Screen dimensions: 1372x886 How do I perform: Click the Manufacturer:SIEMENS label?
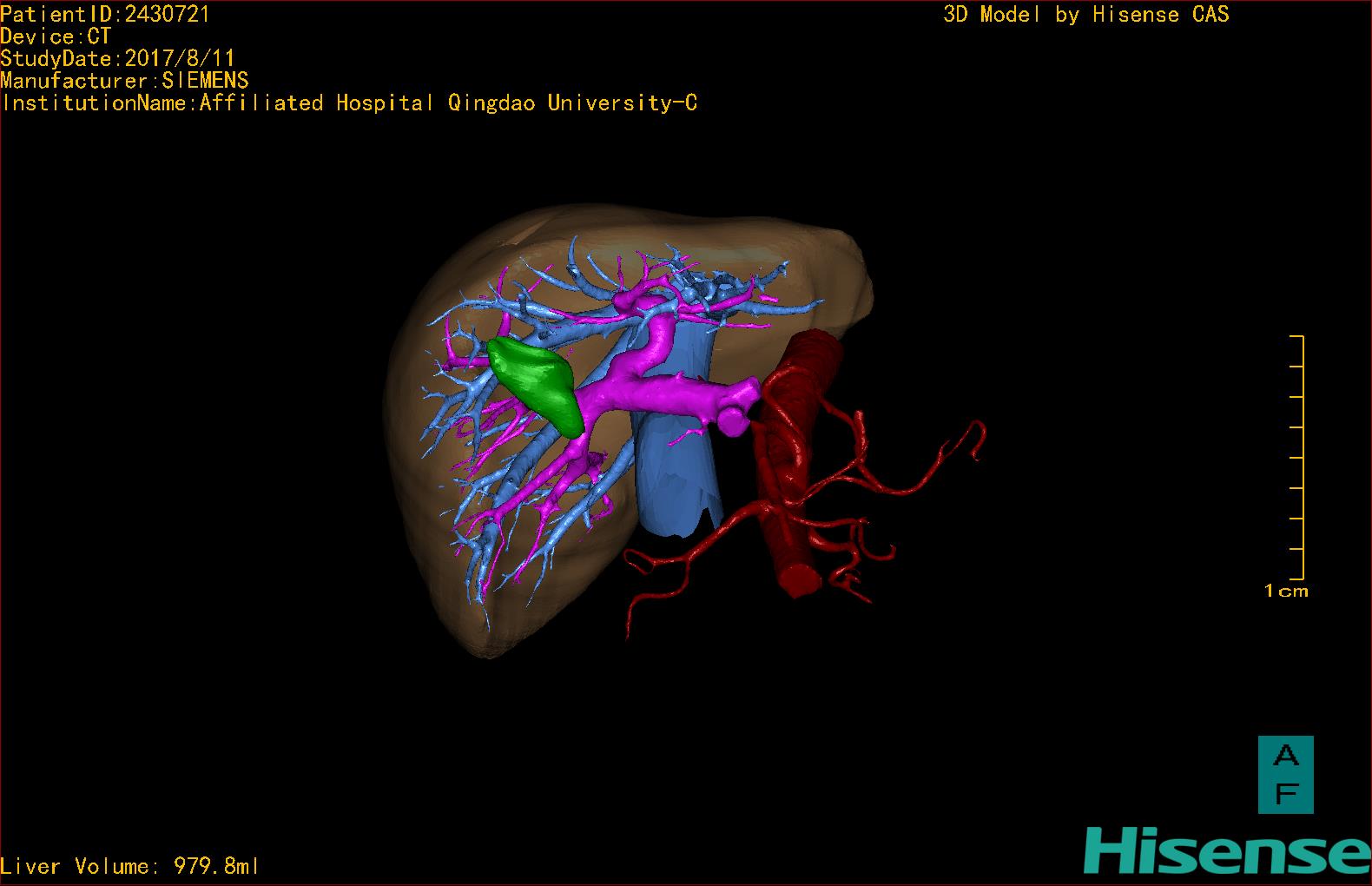pyautogui.click(x=124, y=81)
